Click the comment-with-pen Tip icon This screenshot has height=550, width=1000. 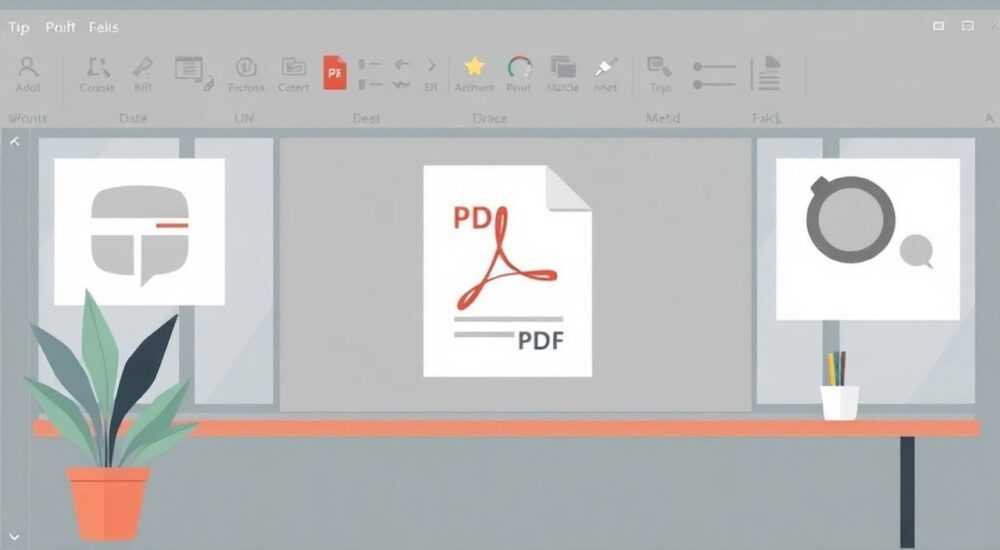[x=659, y=66]
